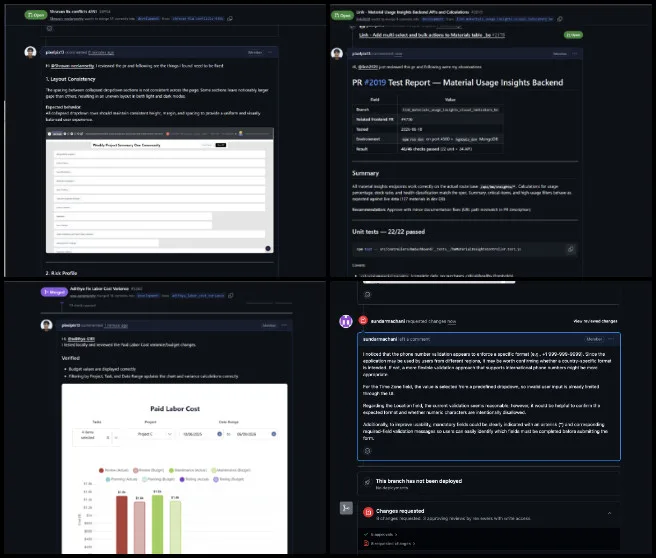Click the merge icon left of Changes requested
656x558 pixels.
tap(346, 508)
